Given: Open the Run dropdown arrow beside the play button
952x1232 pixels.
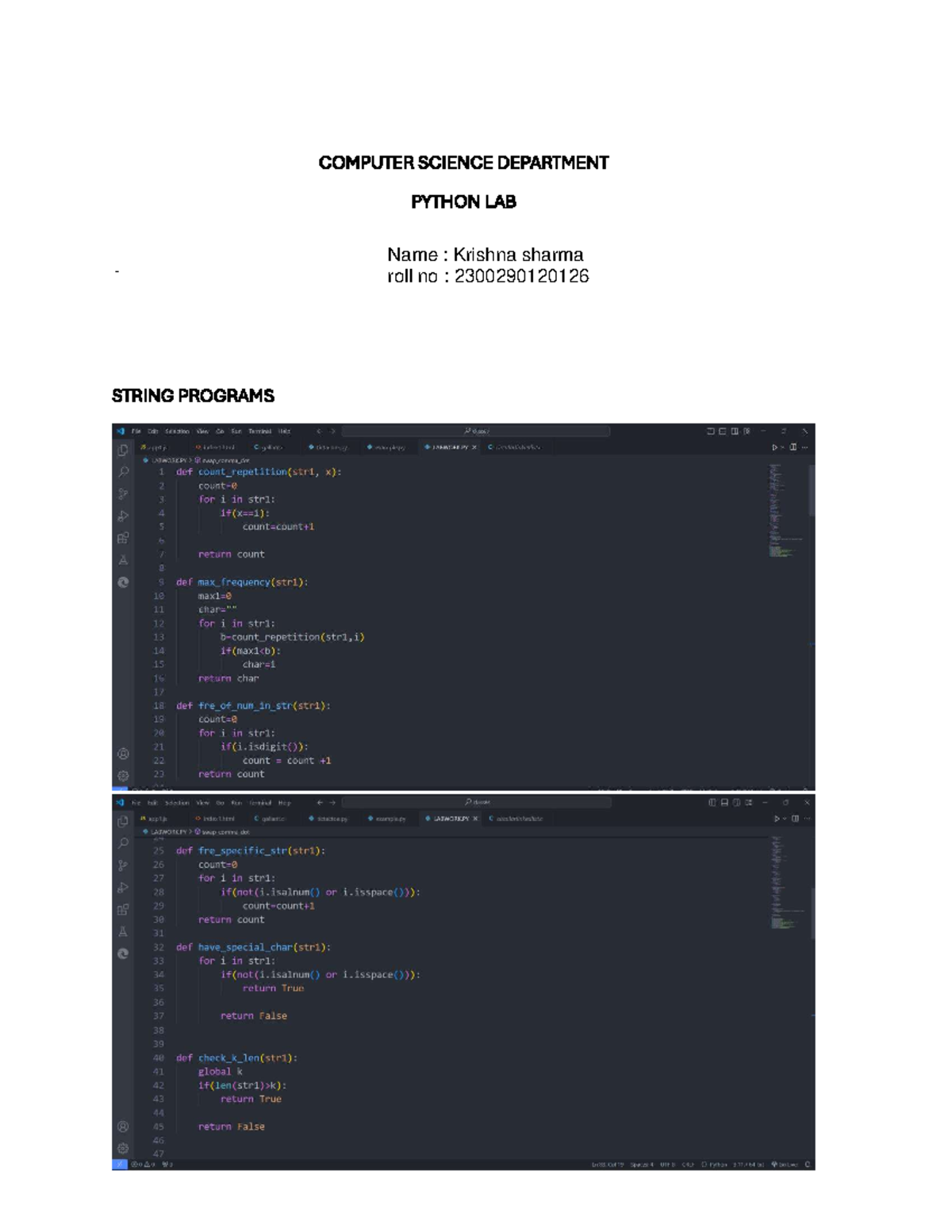Looking at the screenshot, I should tap(783, 447).
